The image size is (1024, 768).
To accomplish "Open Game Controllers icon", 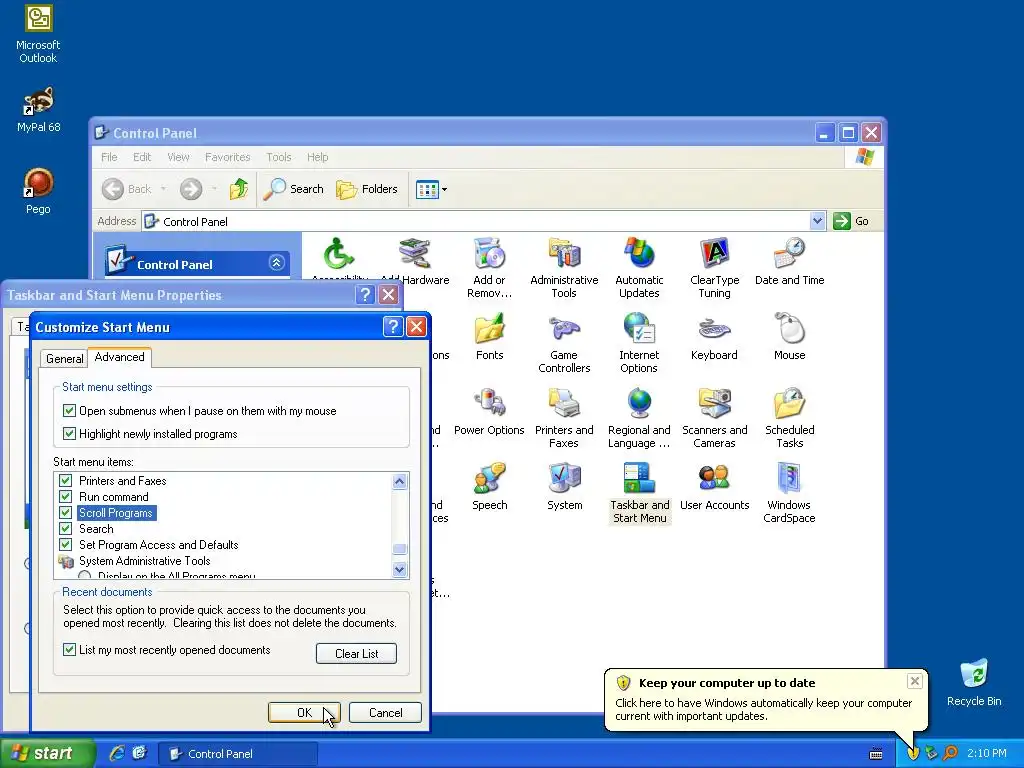I will coord(564,343).
